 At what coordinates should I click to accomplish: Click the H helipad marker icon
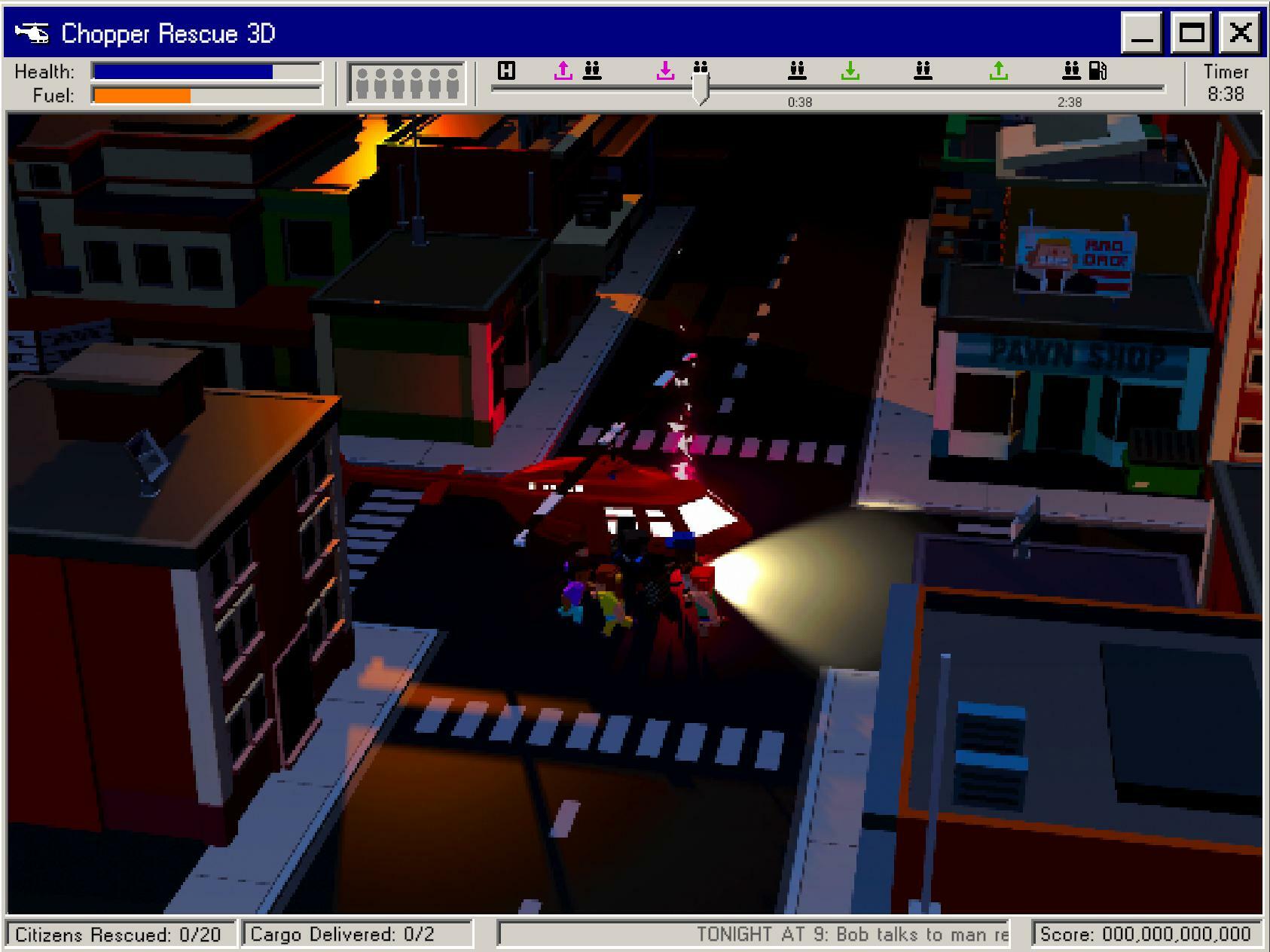pos(505,72)
